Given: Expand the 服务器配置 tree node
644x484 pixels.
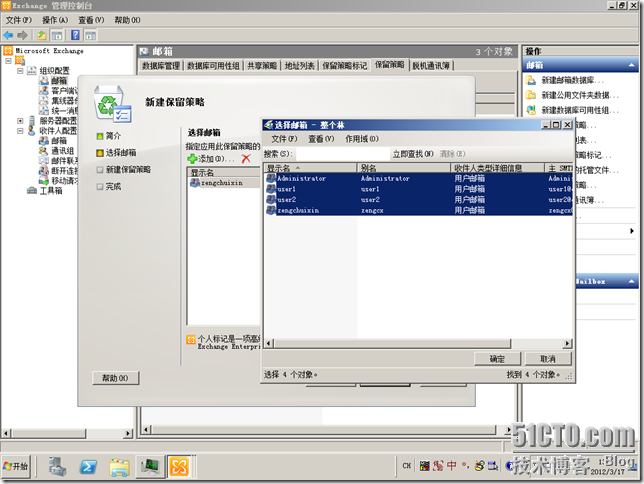Looking at the screenshot, I should (x=20, y=120).
